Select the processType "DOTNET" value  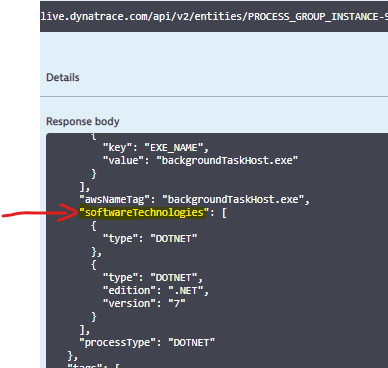click(192, 343)
